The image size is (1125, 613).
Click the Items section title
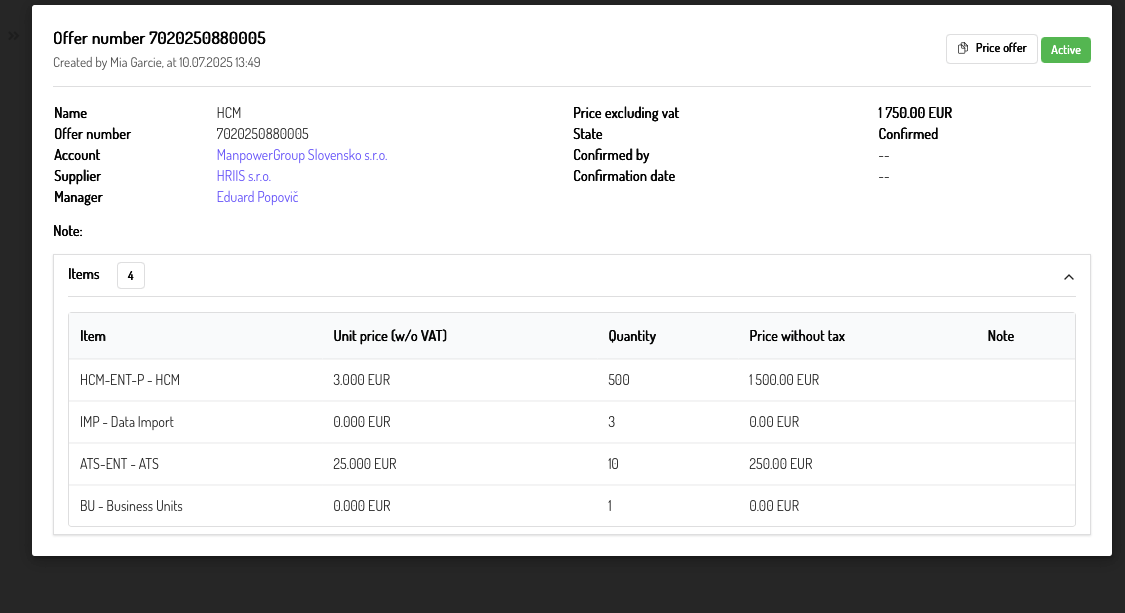tap(83, 274)
